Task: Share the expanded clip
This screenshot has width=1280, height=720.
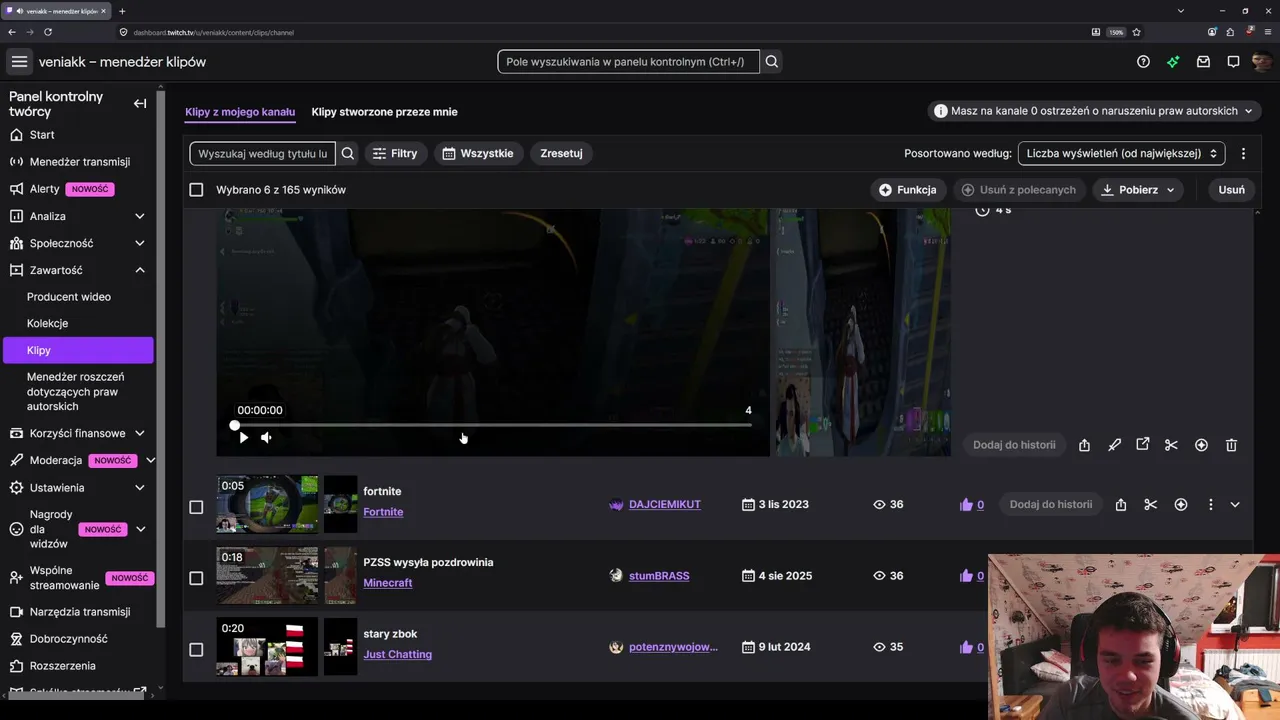Action: click(x=1084, y=445)
